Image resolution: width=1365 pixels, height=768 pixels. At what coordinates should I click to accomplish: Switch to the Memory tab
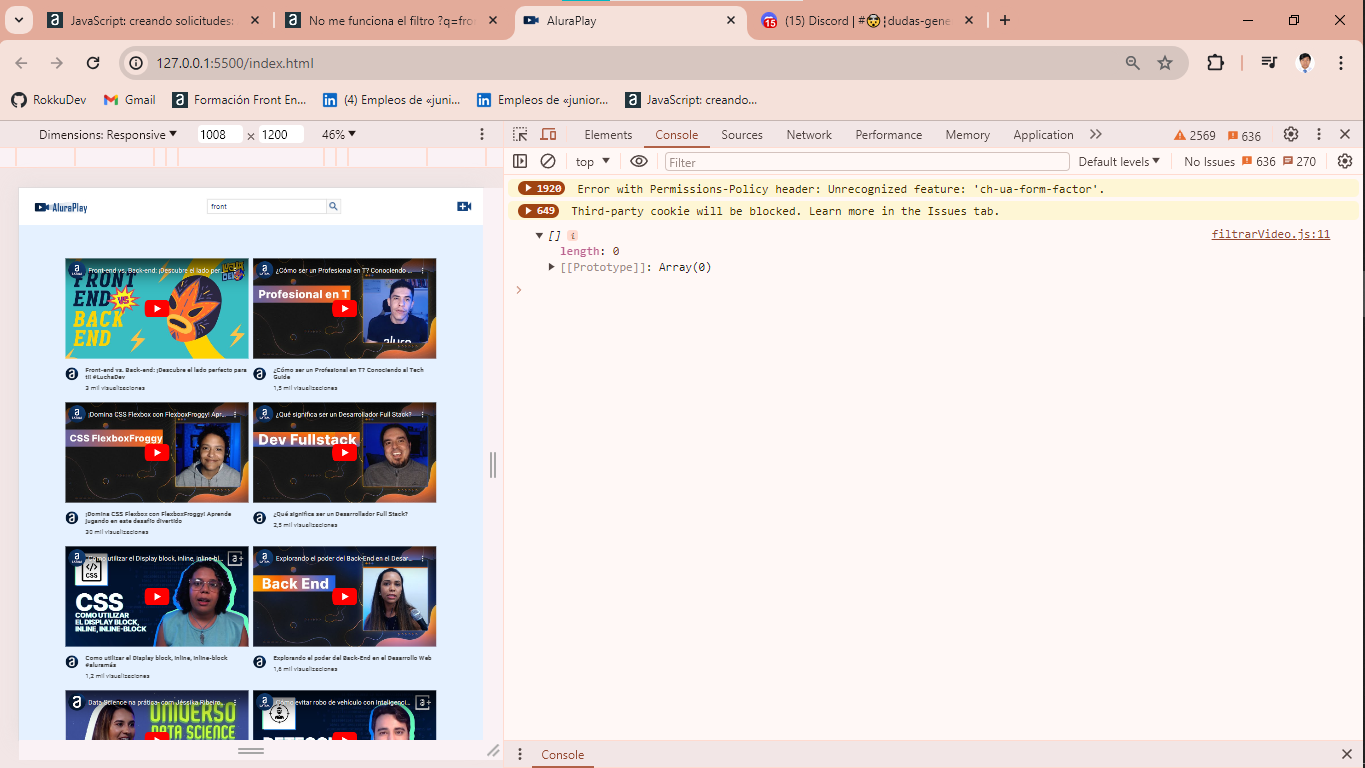pos(968,135)
